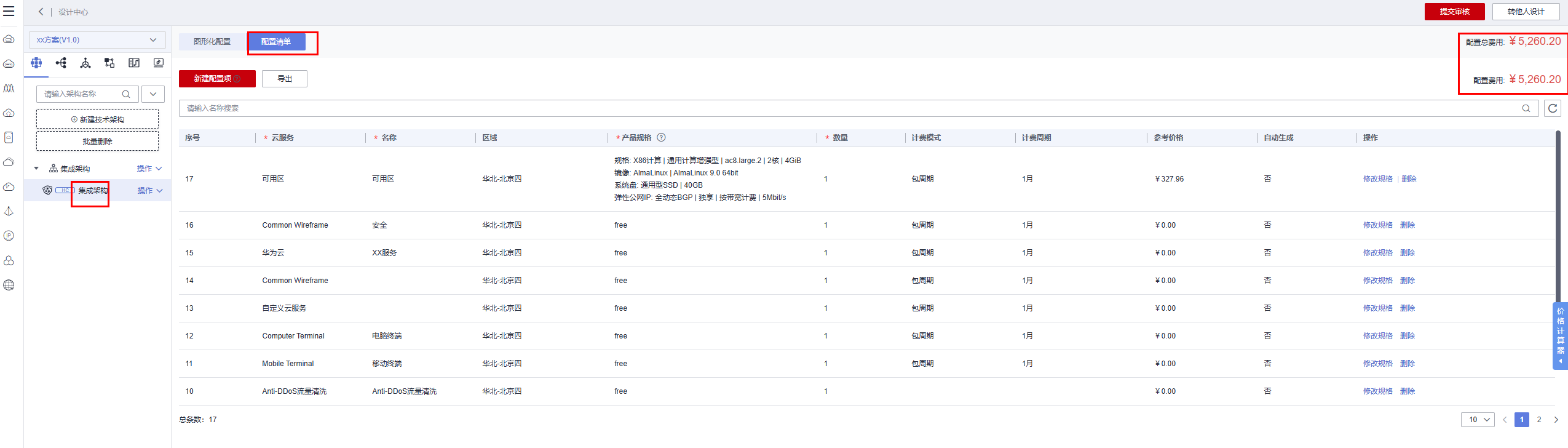Viewport: 1568px width, 448px height.
Task: Select the triangular topology tab icon
Action: 85,63
